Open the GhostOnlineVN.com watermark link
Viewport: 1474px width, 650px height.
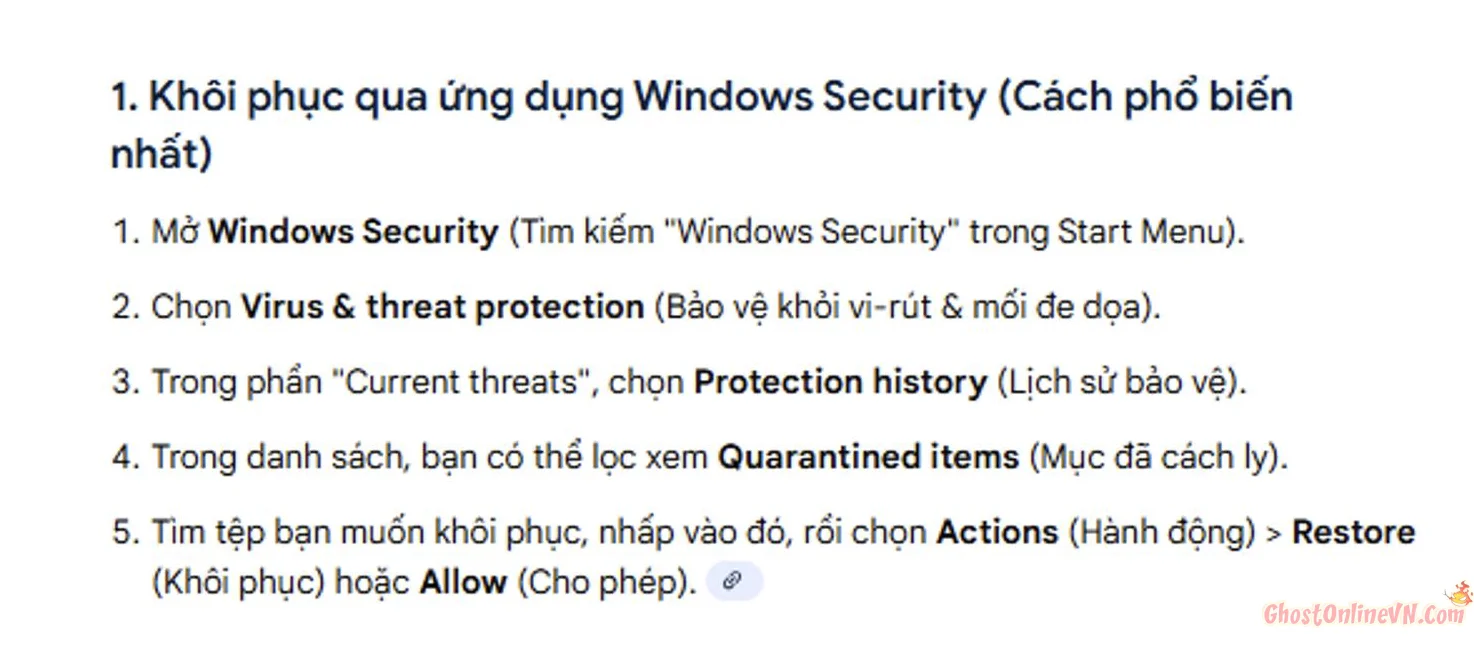coord(1362,615)
